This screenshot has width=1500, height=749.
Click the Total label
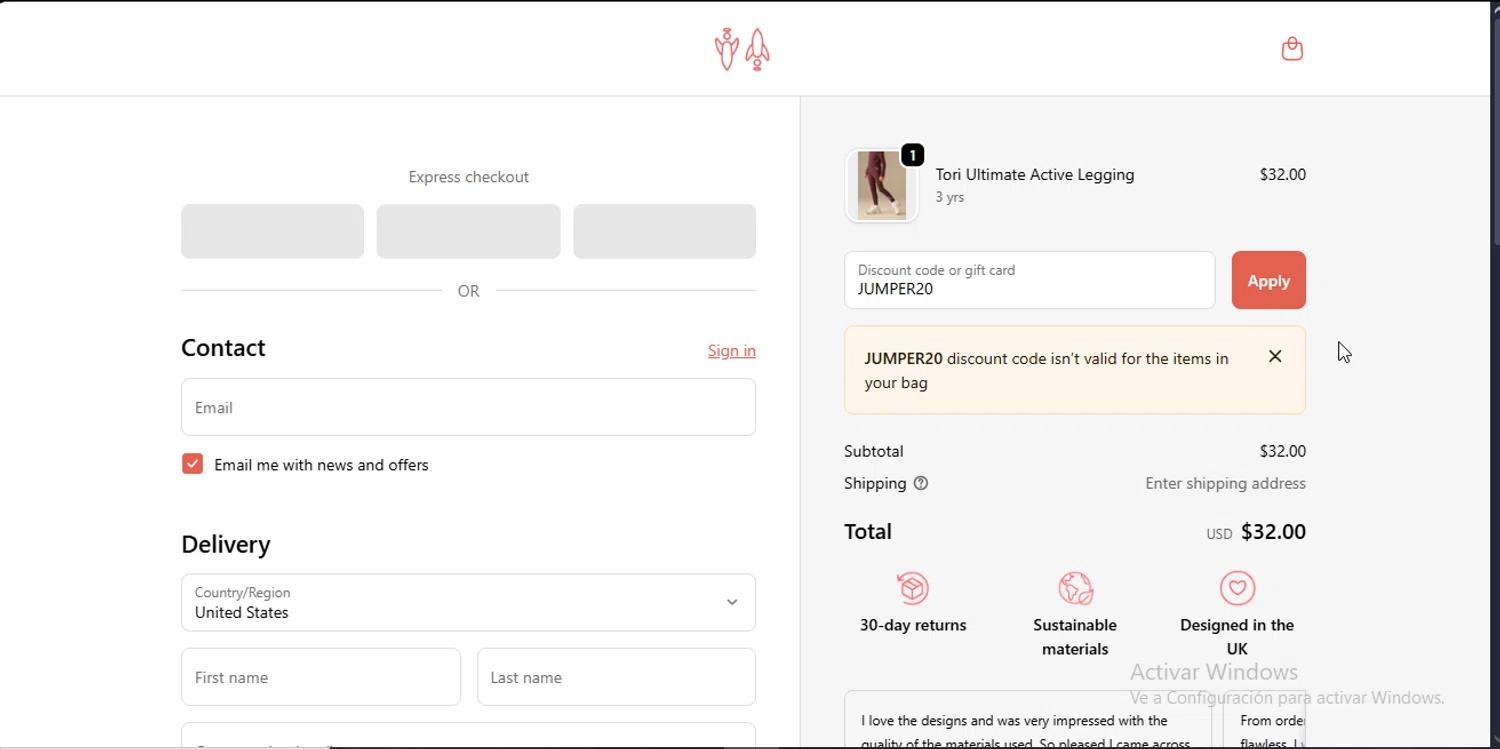(867, 532)
